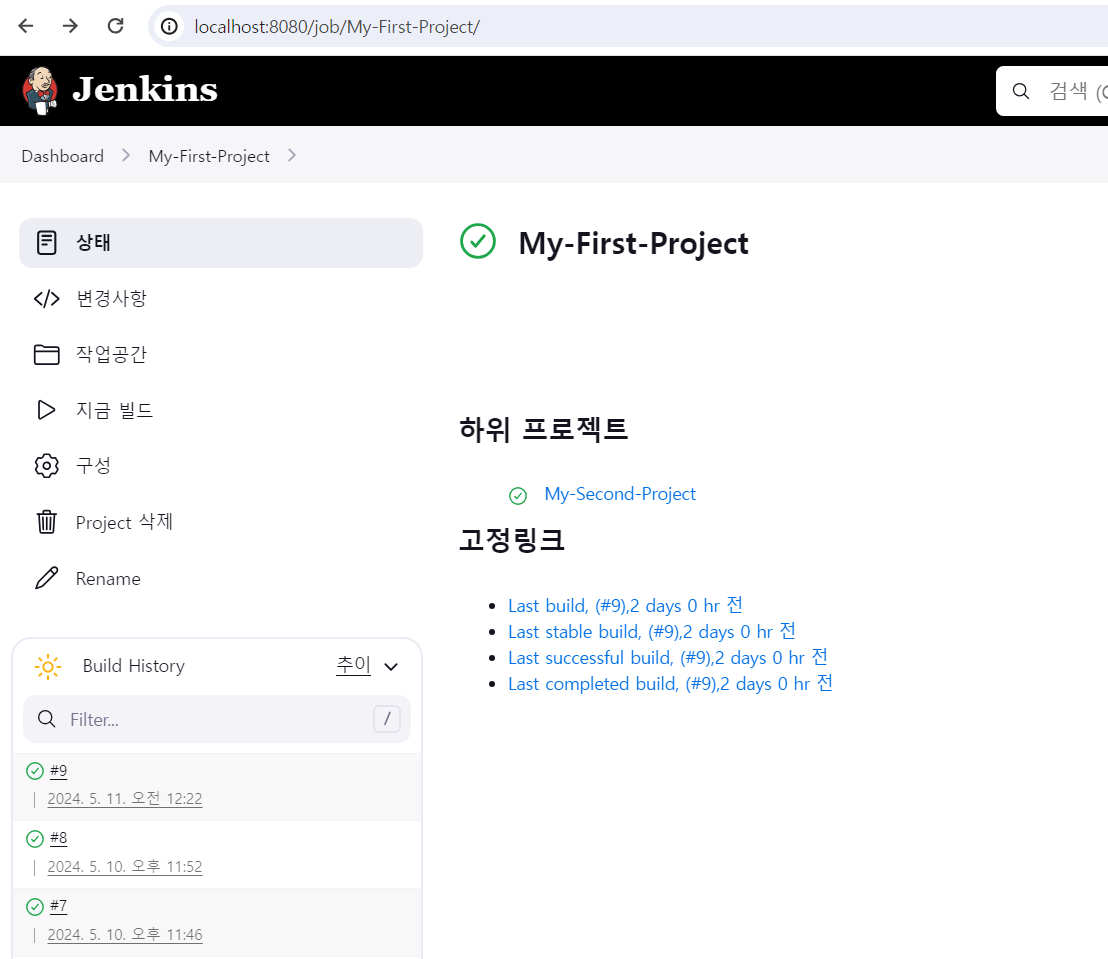Viewport: 1108px width, 959px height.
Task: Click timestamp 2024. 5. 11. 오전 12:22
Action: pyautogui.click(x=125, y=799)
